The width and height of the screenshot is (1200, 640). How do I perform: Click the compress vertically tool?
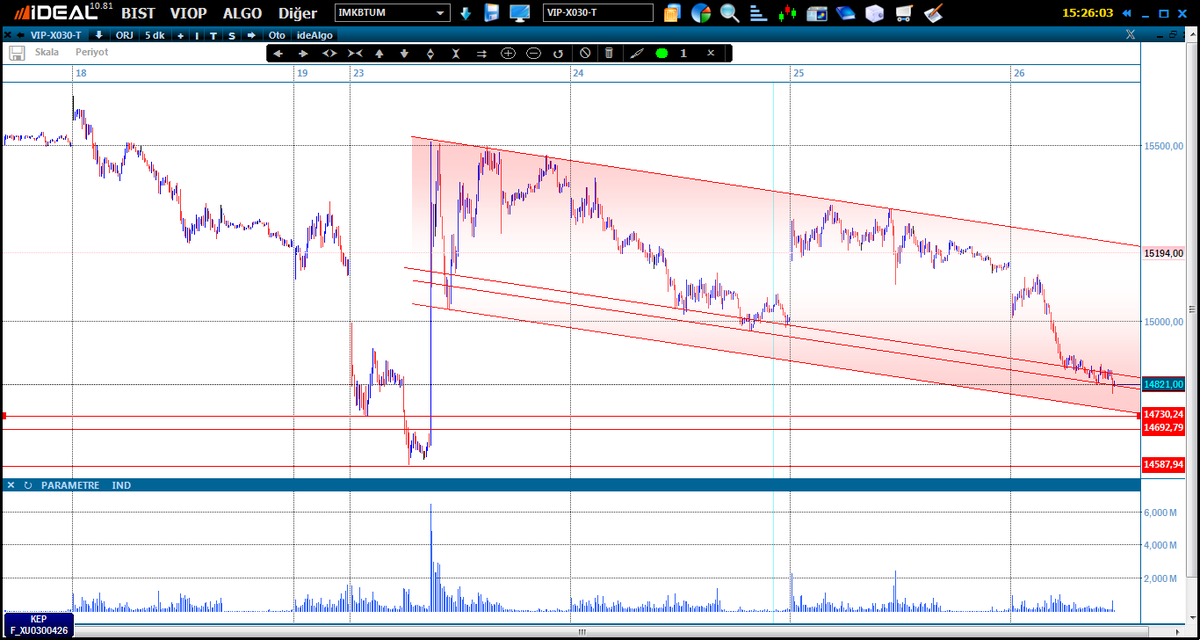point(456,53)
